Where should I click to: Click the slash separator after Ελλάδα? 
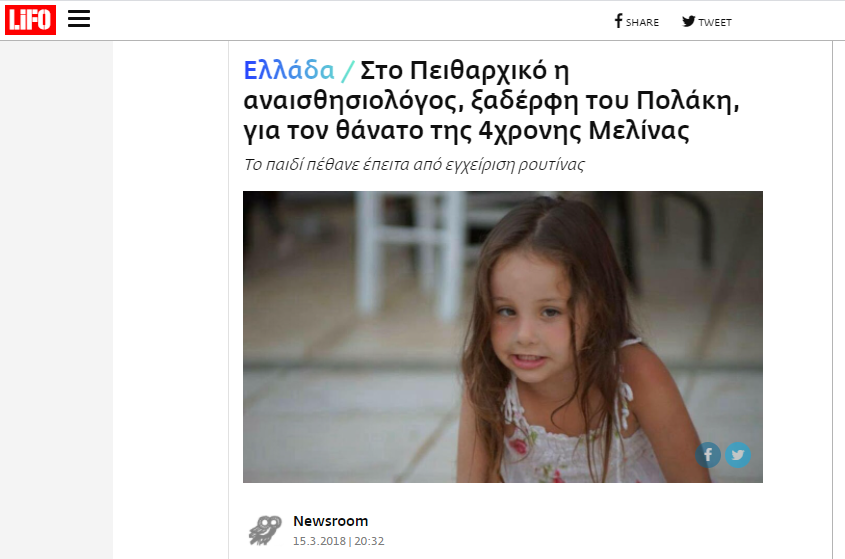348,71
